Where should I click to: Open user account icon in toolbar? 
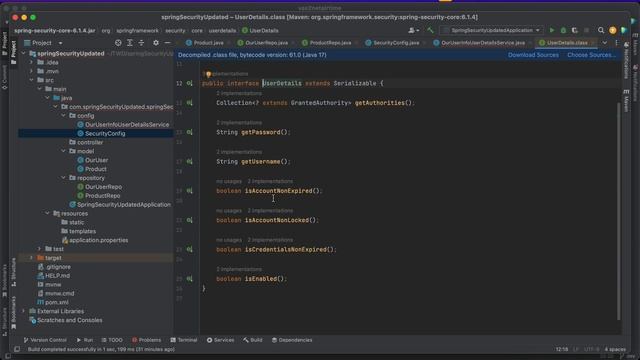tap(413, 30)
